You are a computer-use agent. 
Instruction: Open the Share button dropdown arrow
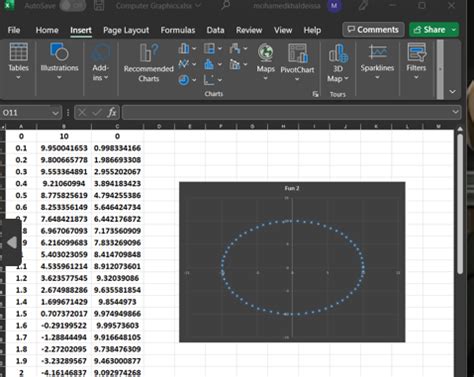click(x=454, y=30)
